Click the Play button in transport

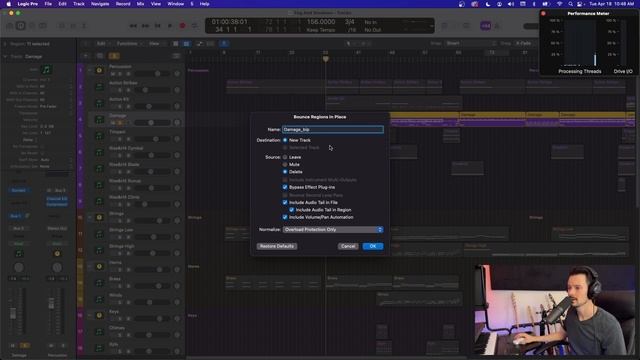click(170, 26)
